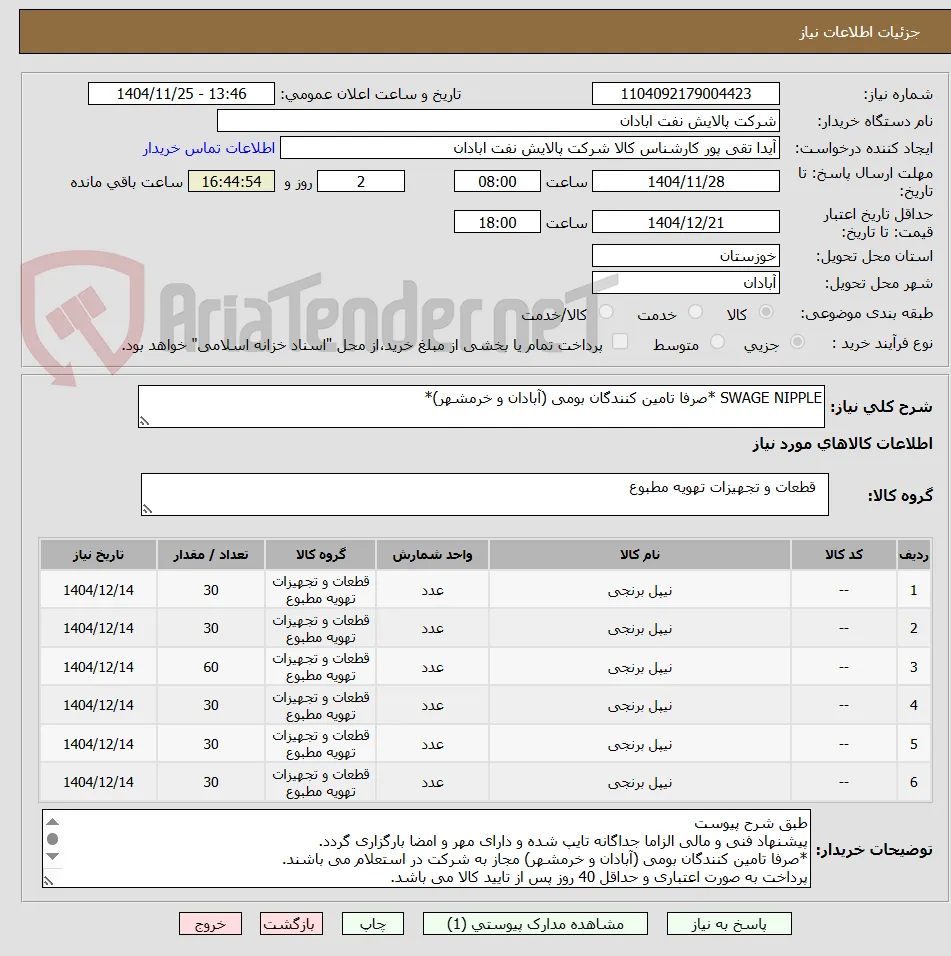The image size is (951, 956).
Task: Click scroll up arrow in buyer notes
Action: click(x=52, y=822)
